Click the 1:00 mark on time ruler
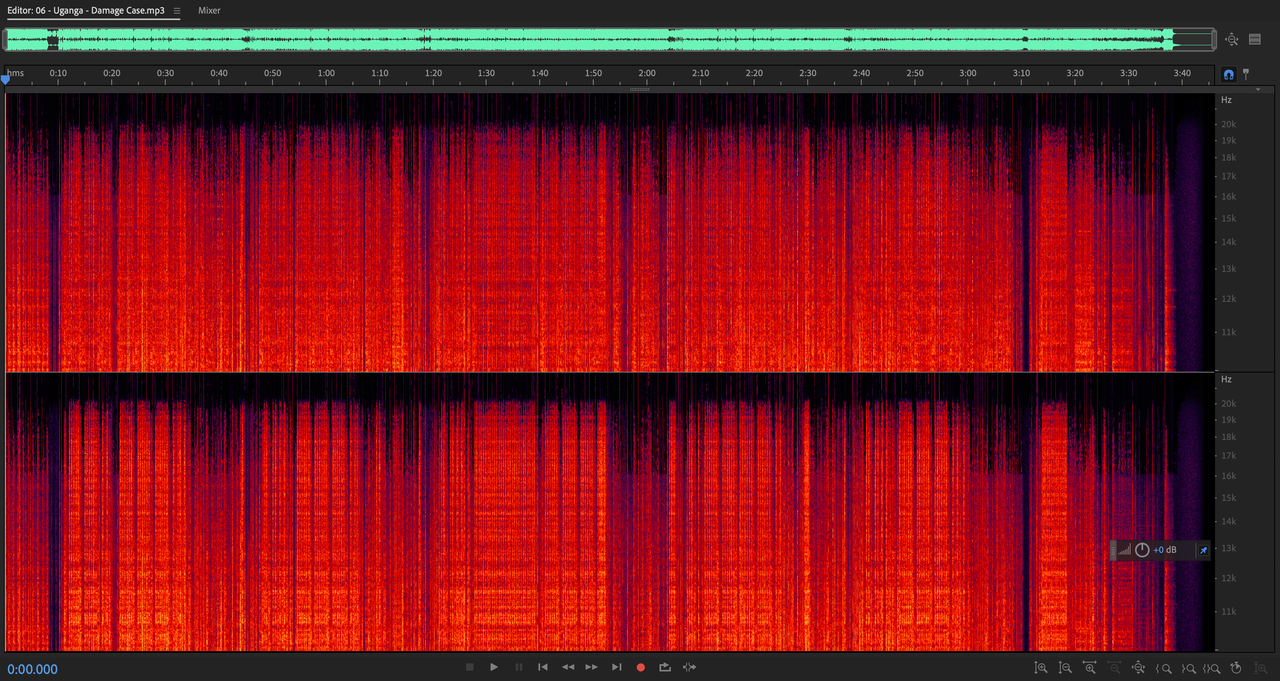Screen dimensions: 1280x681 326,73
